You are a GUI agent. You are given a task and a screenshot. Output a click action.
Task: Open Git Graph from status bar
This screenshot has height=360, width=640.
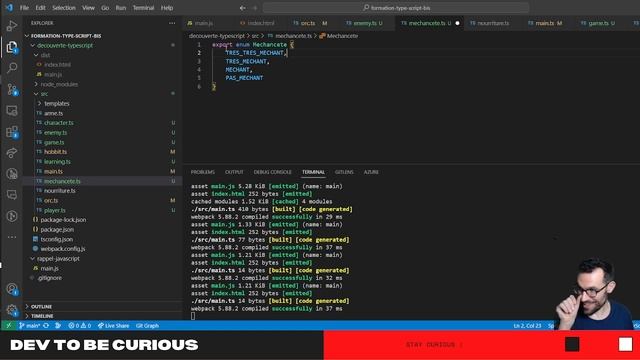[147, 326]
